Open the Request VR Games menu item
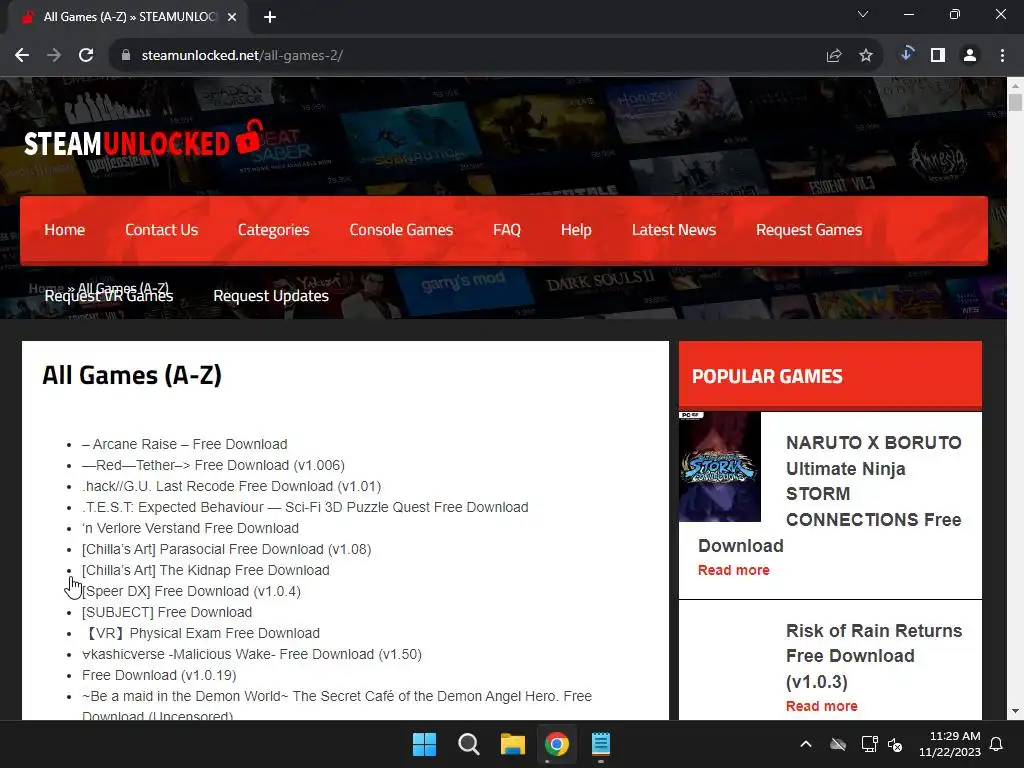Viewport: 1024px width, 768px height. (109, 296)
